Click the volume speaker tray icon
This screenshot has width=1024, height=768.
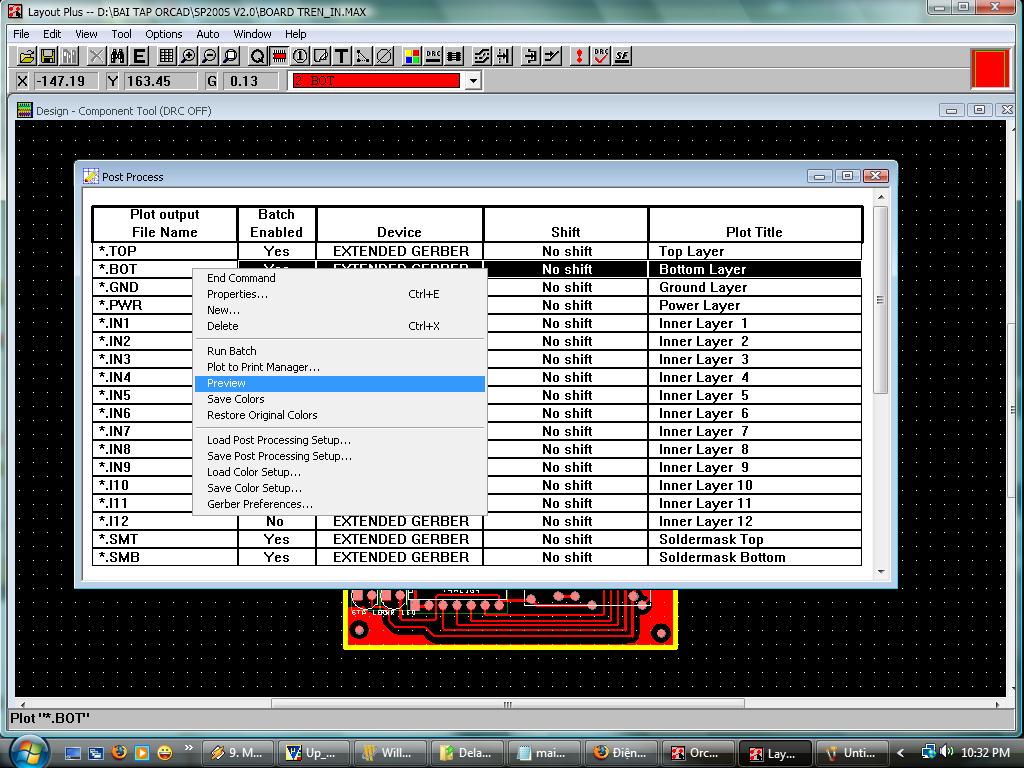click(946, 752)
